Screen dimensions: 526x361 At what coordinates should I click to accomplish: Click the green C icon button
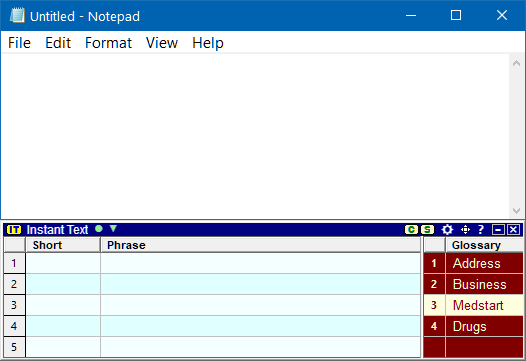point(411,230)
